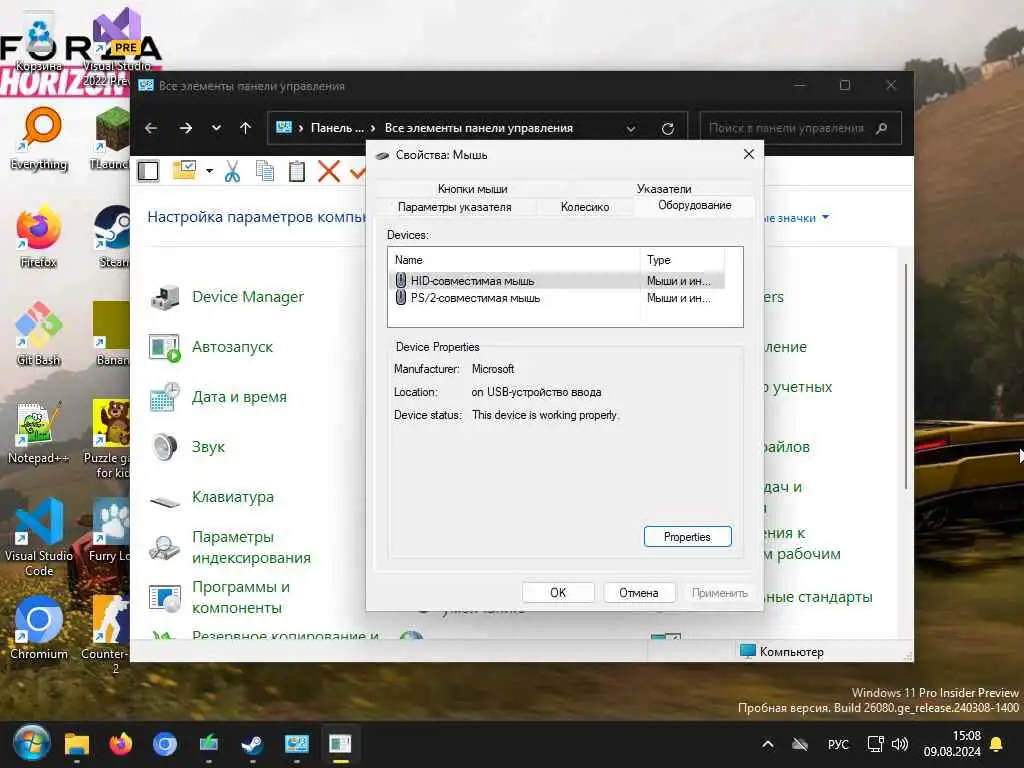Open the Chromium desktop shortcut
This screenshot has height=768, width=1024.
click(x=39, y=628)
